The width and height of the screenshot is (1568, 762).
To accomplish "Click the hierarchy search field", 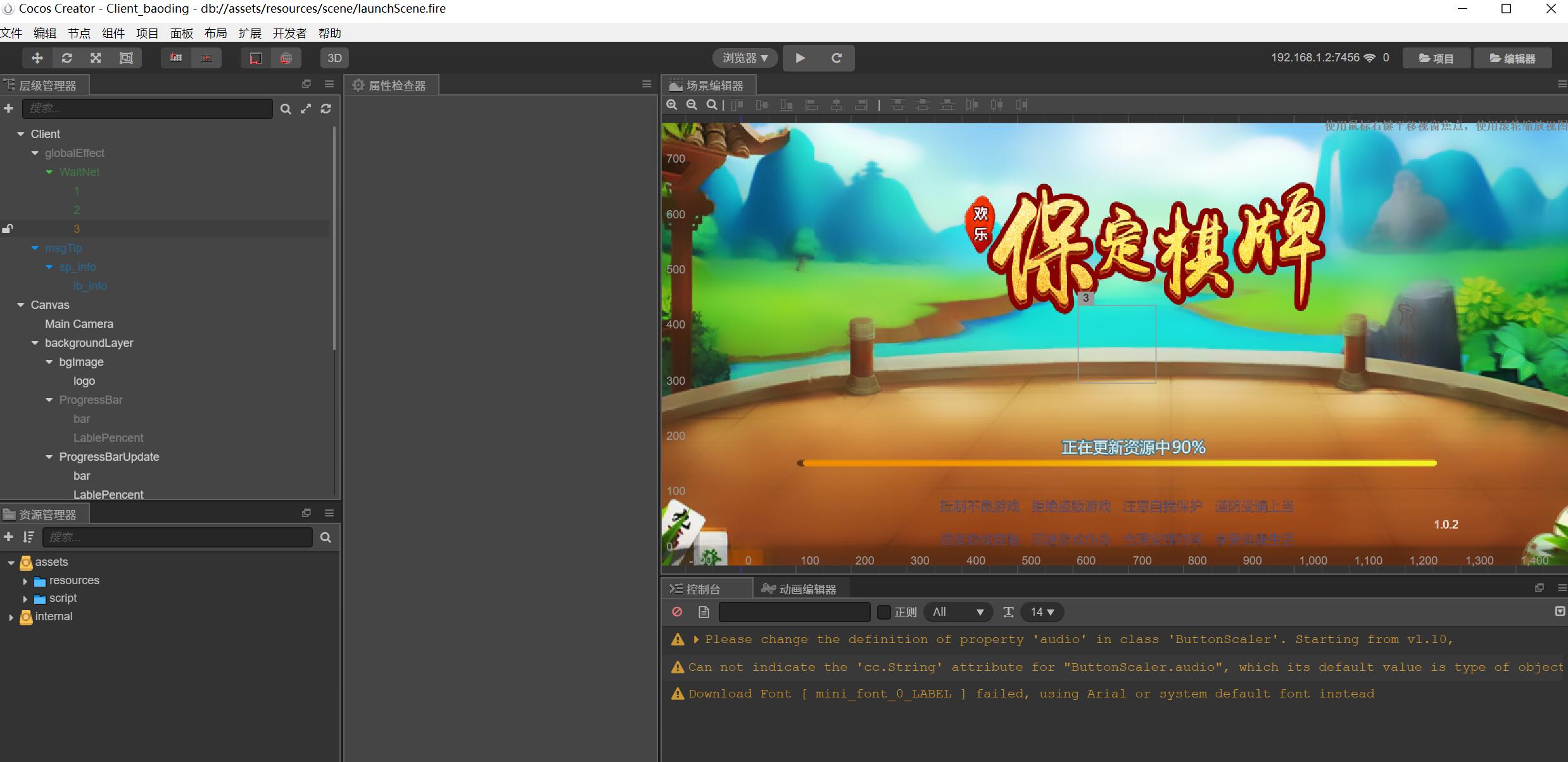I will pyautogui.click(x=148, y=109).
